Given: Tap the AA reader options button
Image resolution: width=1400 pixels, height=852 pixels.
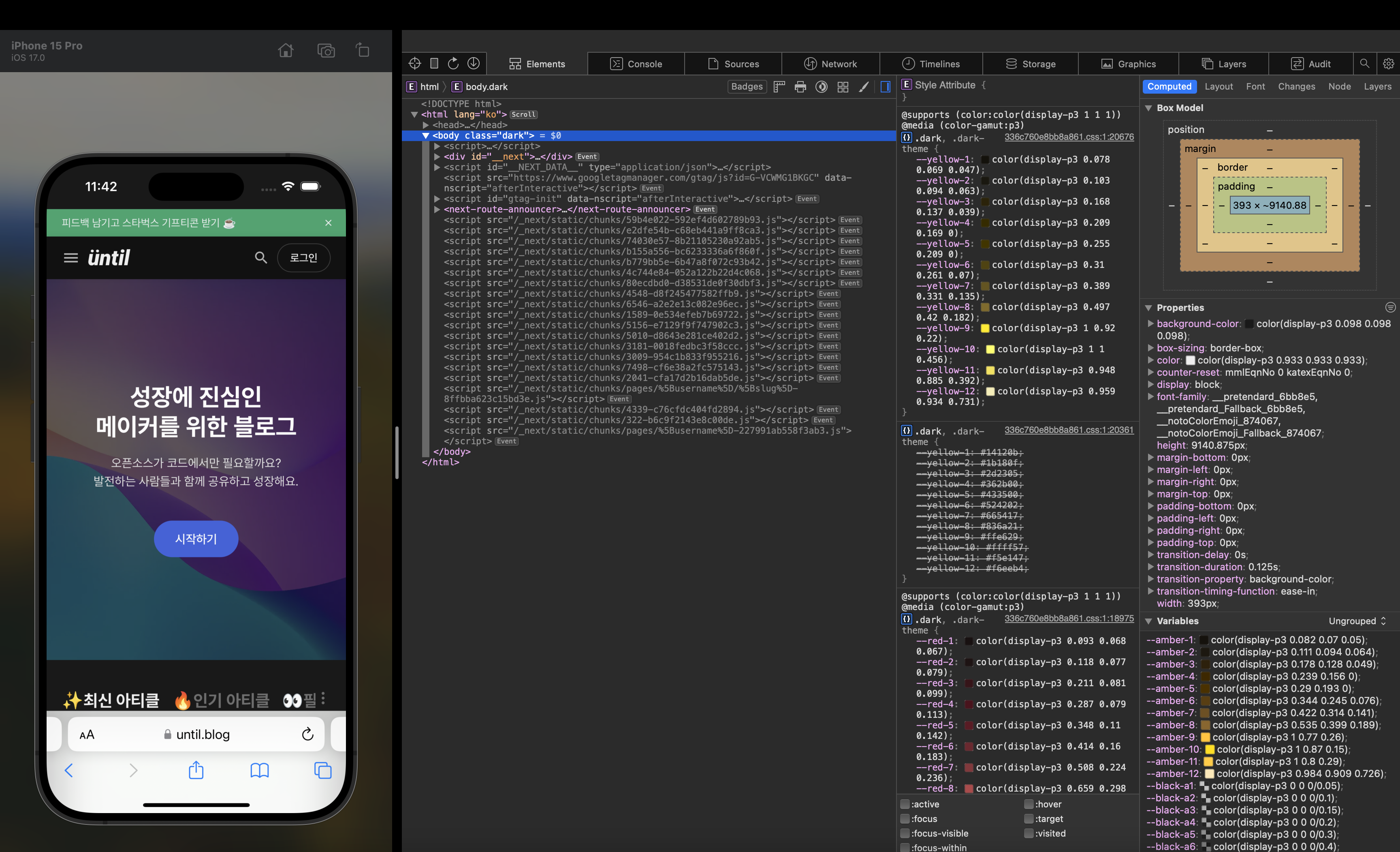Looking at the screenshot, I should (87, 735).
